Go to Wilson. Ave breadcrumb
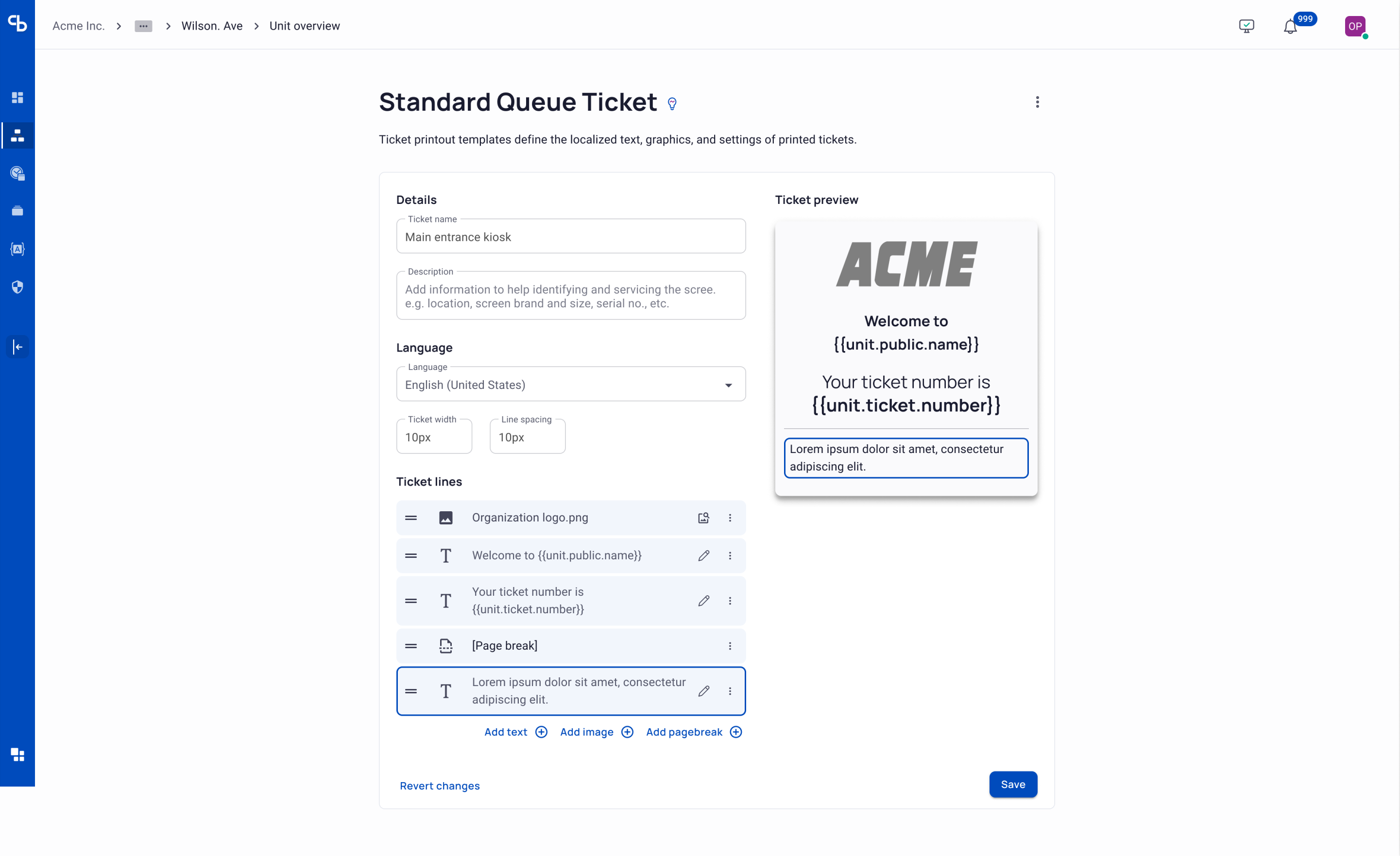This screenshot has height=856, width=1400. click(211, 26)
